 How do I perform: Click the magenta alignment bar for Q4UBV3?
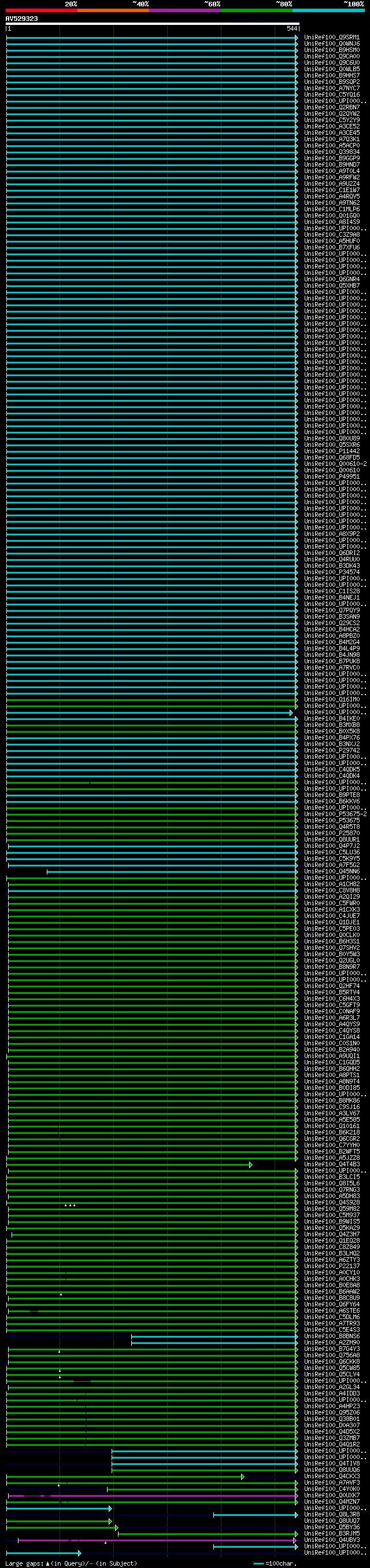158,1540
